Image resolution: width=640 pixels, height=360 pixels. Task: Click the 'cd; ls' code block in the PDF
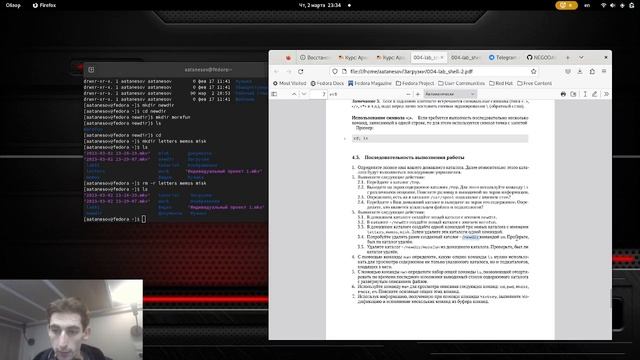pos(440,138)
